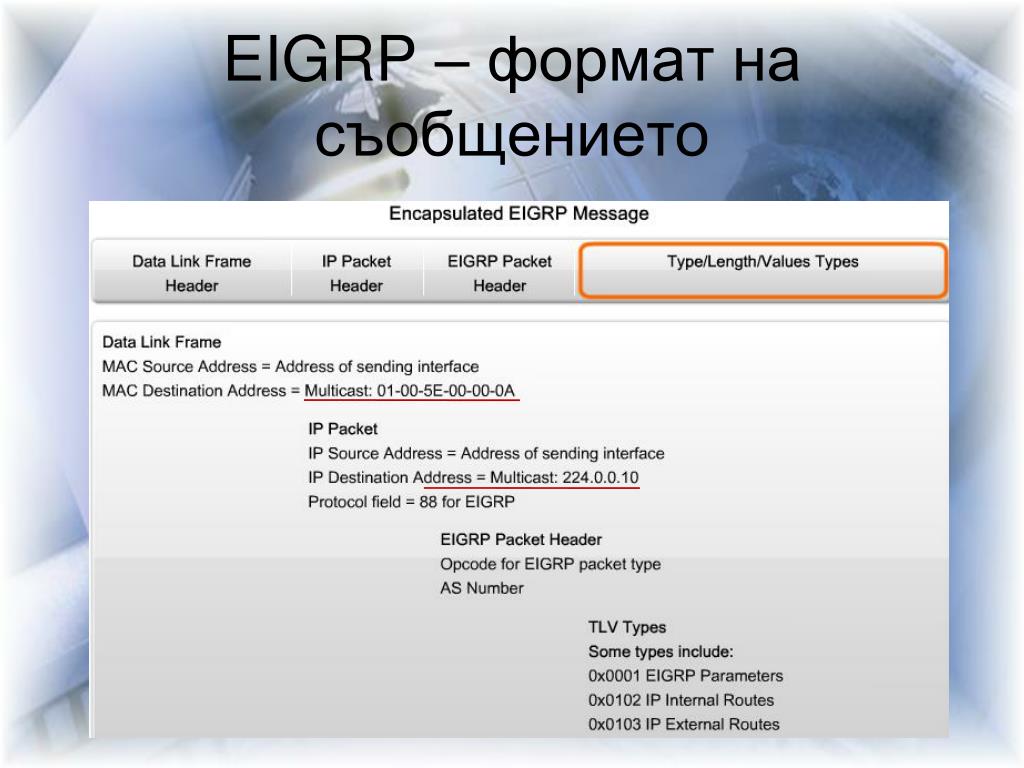Click the "IP Packet" section heading
Image resolution: width=1024 pixels, height=768 pixels.
[x=343, y=429]
